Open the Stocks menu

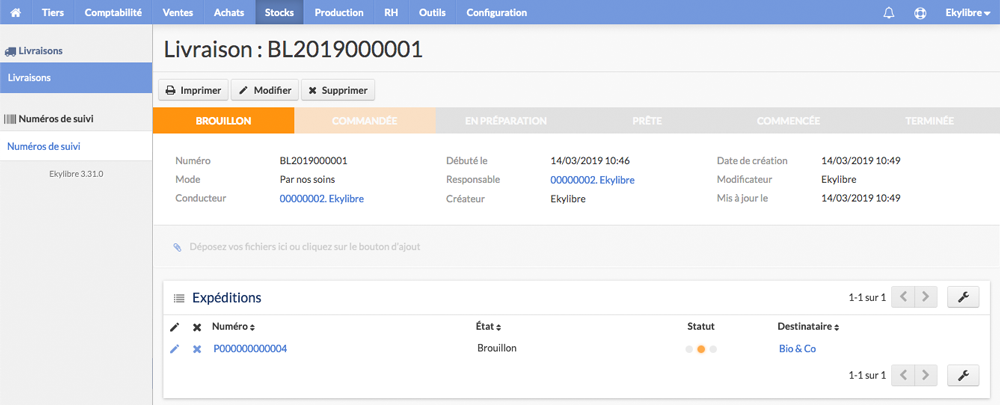coord(280,12)
